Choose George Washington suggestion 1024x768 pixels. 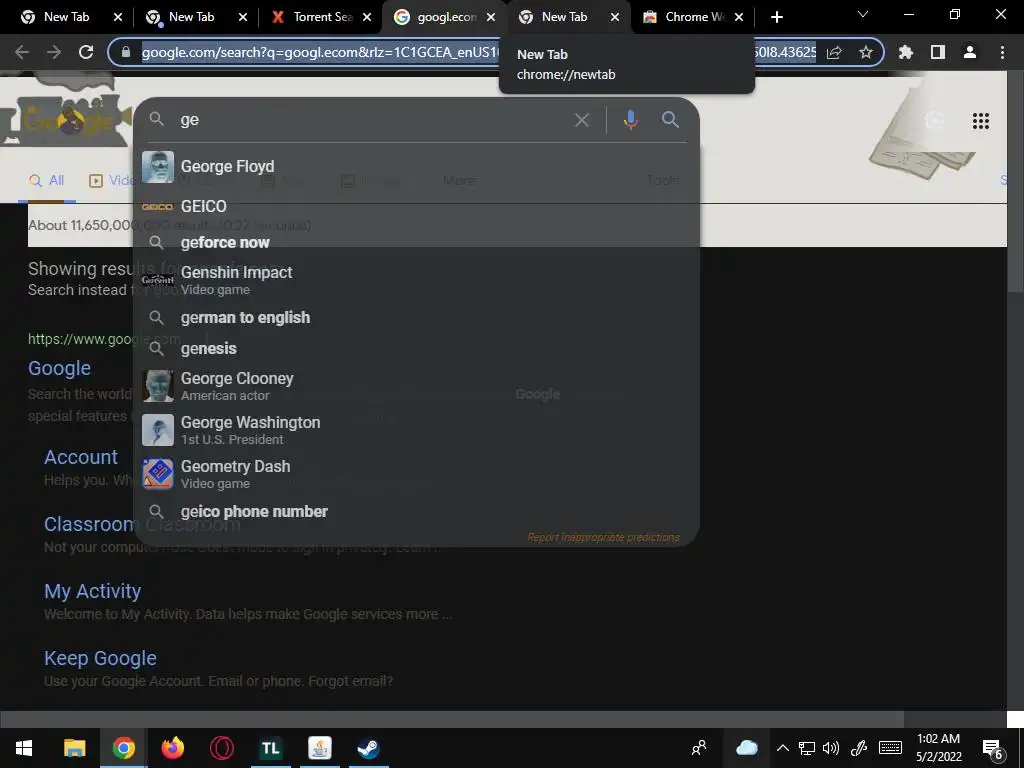tap(416, 430)
